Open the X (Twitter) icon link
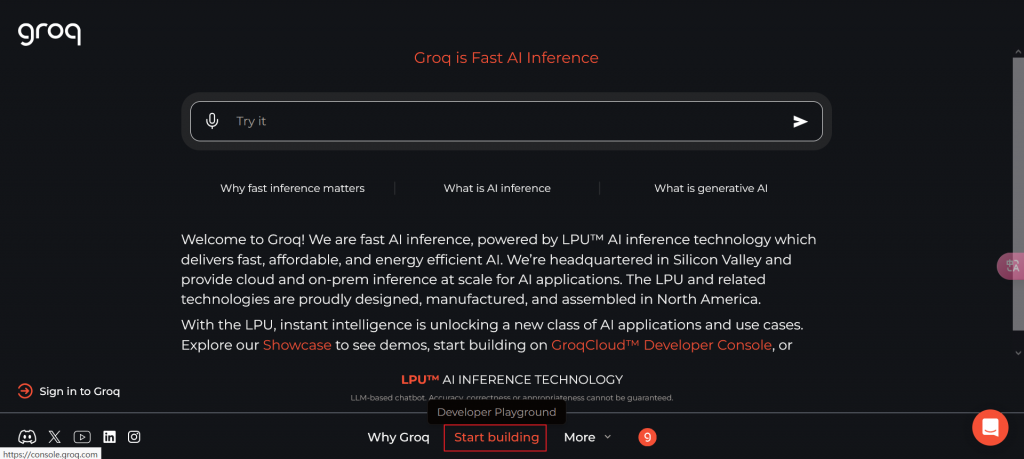Viewport: 1024px width, 459px height. (x=55, y=437)
